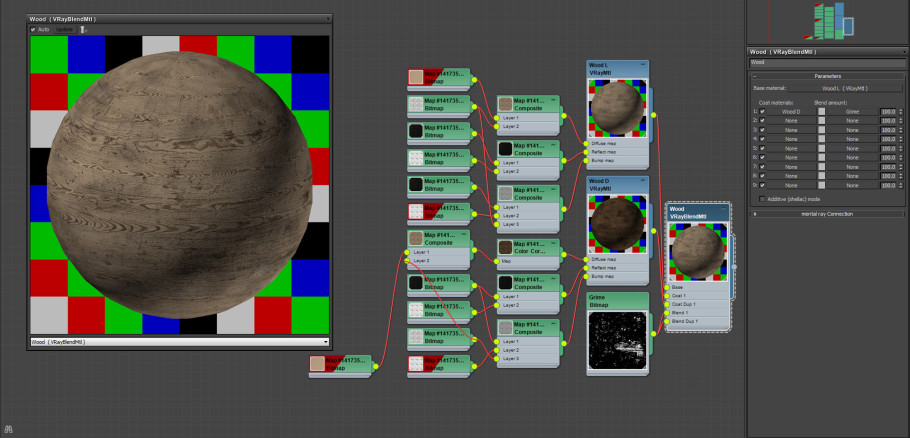Click blend amount None map button in row 3
Screen dimensions: 910x438
pyautogui.click(x=852, y=130)
